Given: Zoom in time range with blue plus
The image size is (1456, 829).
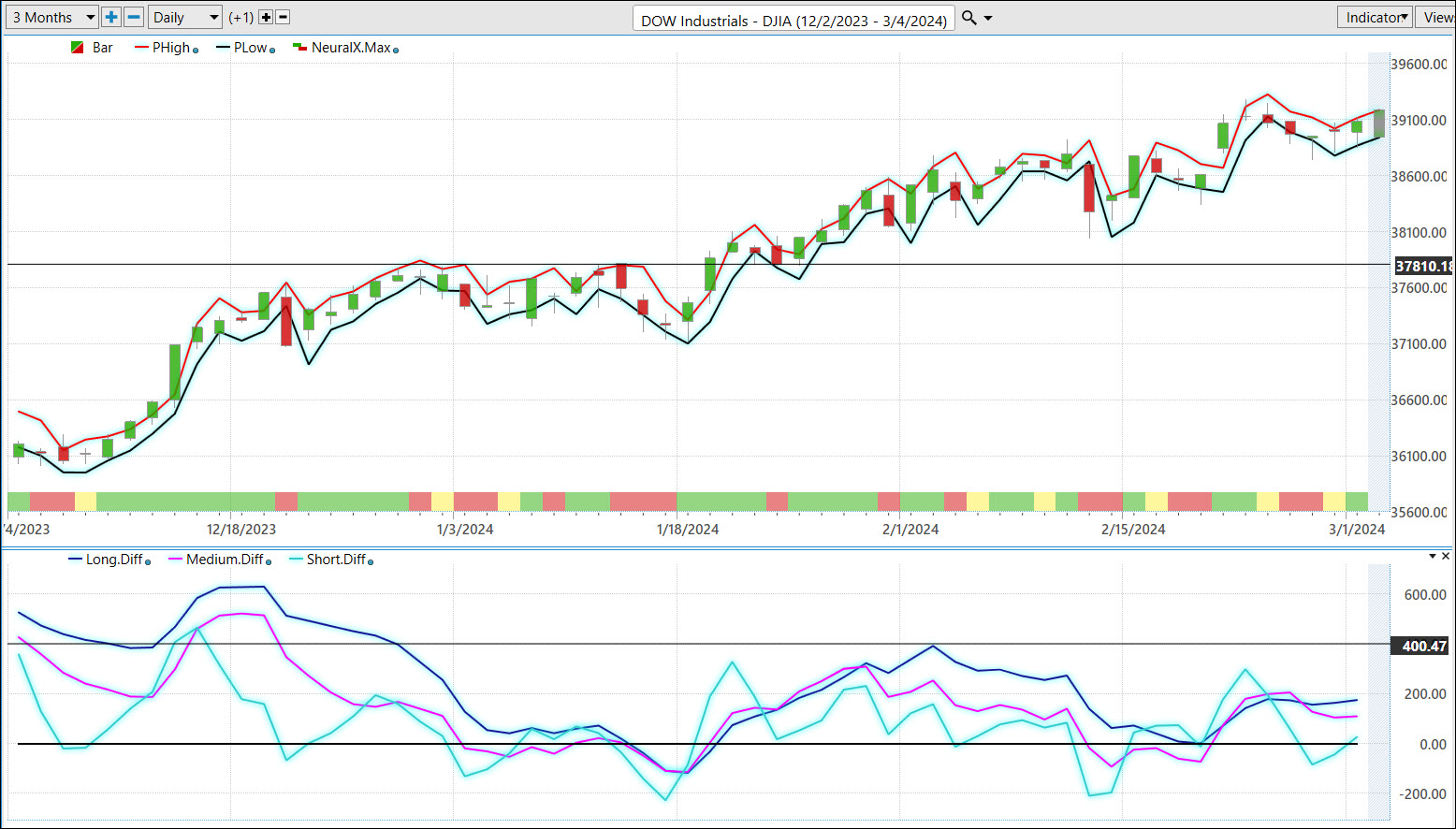Looking at the screenshot, I should pos(111,17).
